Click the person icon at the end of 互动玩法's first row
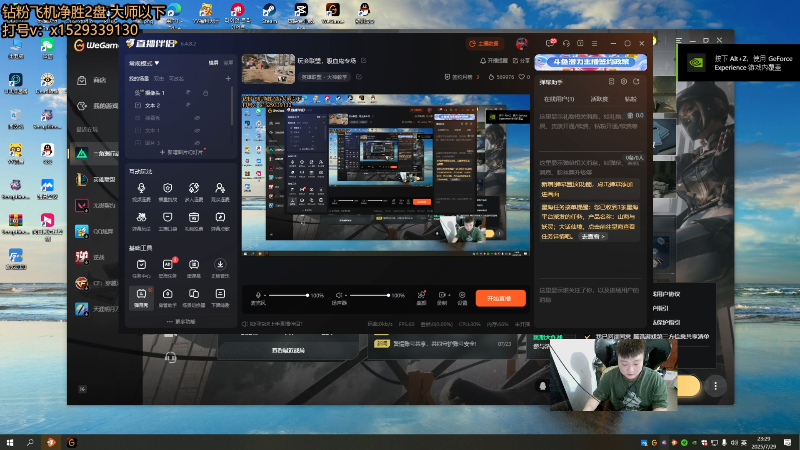The image size is (800, 450). (x=220, y=188)
